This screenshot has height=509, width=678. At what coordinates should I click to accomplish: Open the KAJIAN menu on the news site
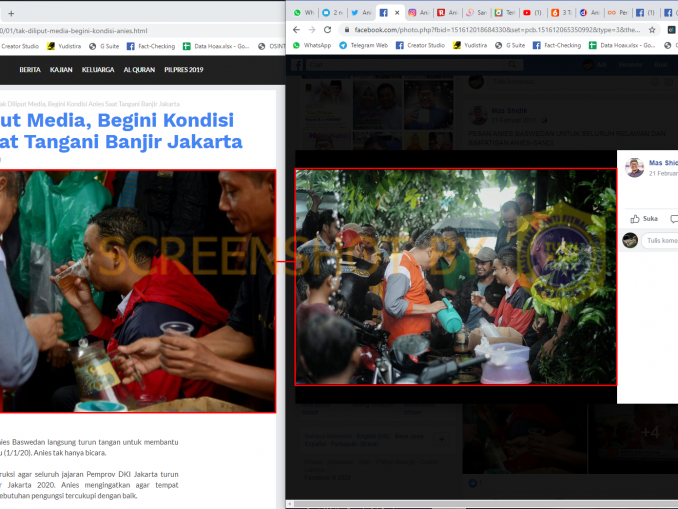pos(61,70)
